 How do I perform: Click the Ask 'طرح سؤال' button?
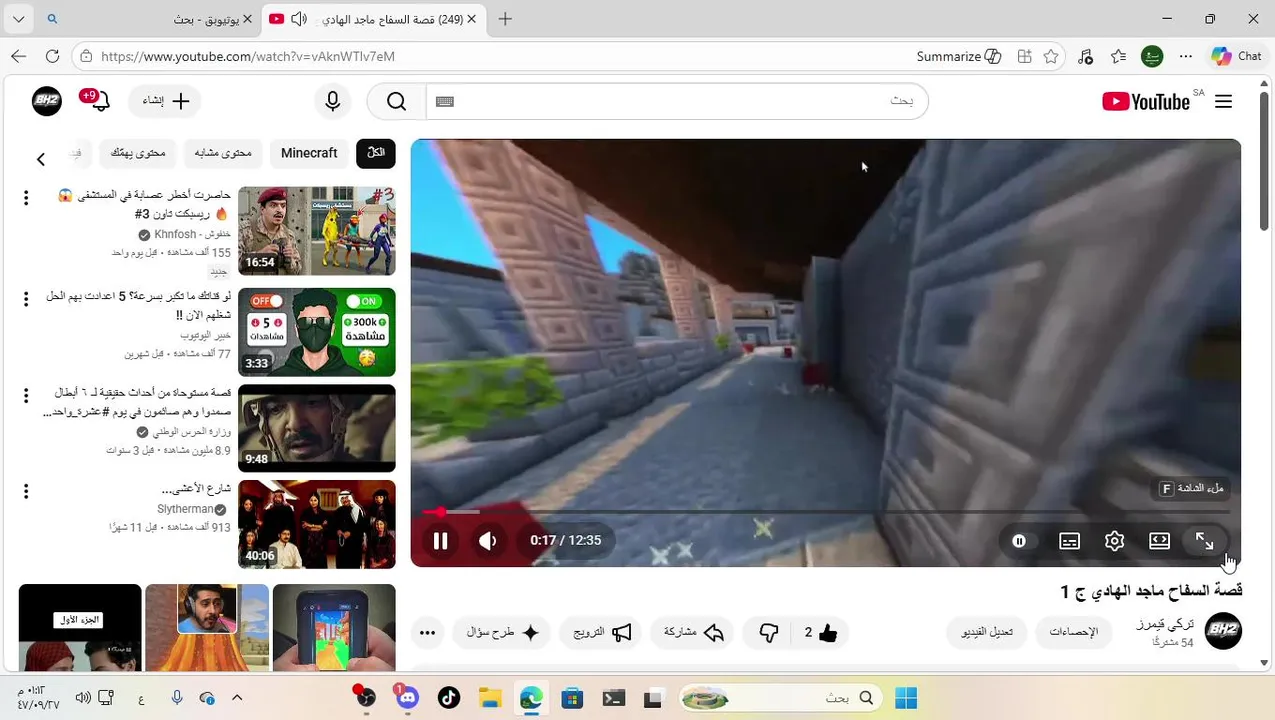pyautogui.click(x=503, y=632)
